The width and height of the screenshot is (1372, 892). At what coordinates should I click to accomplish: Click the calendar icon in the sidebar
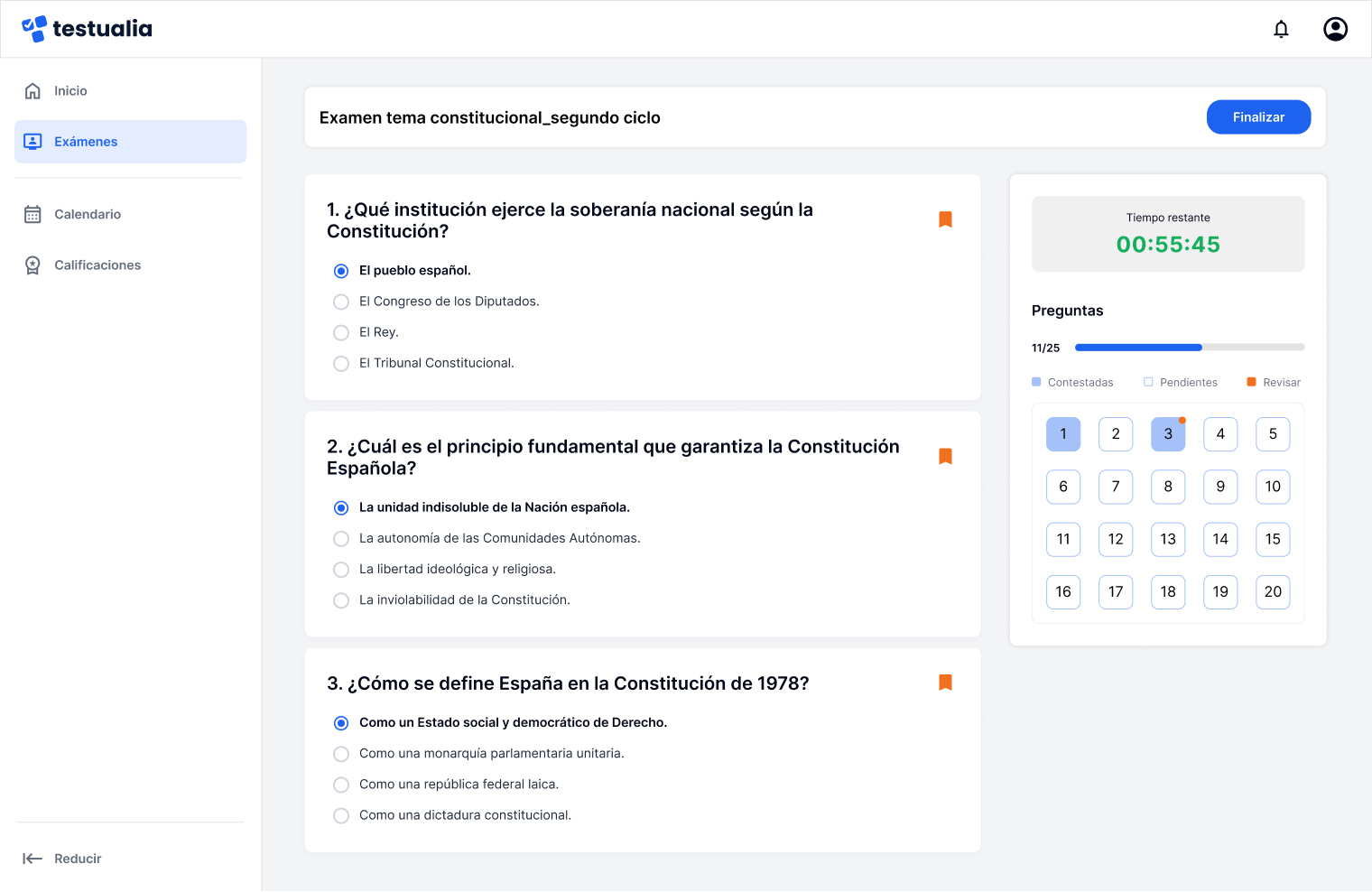(x=33, y=214)
